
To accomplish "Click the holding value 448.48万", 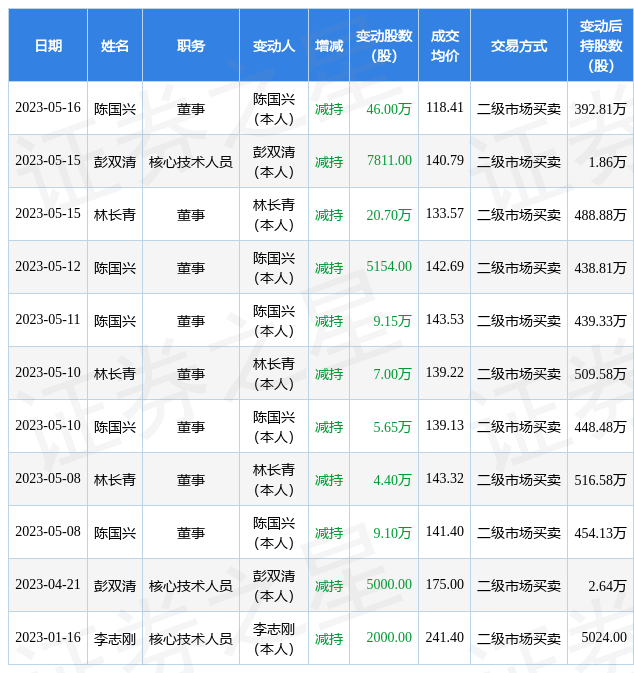I will pos(600,427).
